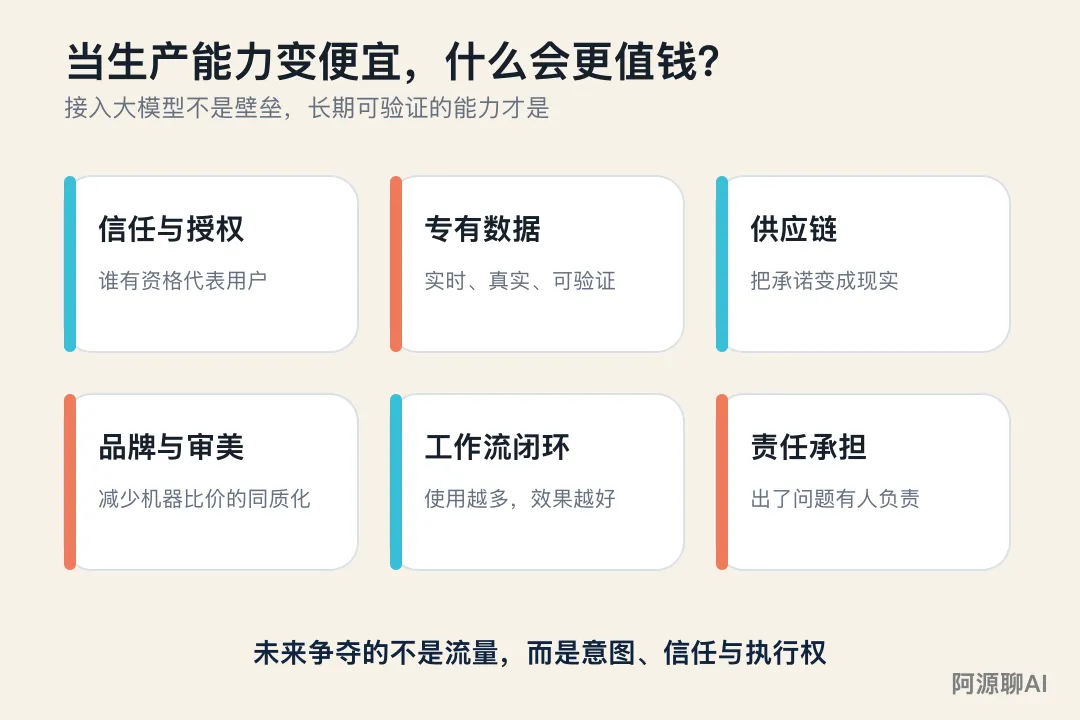Click text 使用越多，效果越好
Viewport: 1080px width, 720px height.
[x=520, y=498]
